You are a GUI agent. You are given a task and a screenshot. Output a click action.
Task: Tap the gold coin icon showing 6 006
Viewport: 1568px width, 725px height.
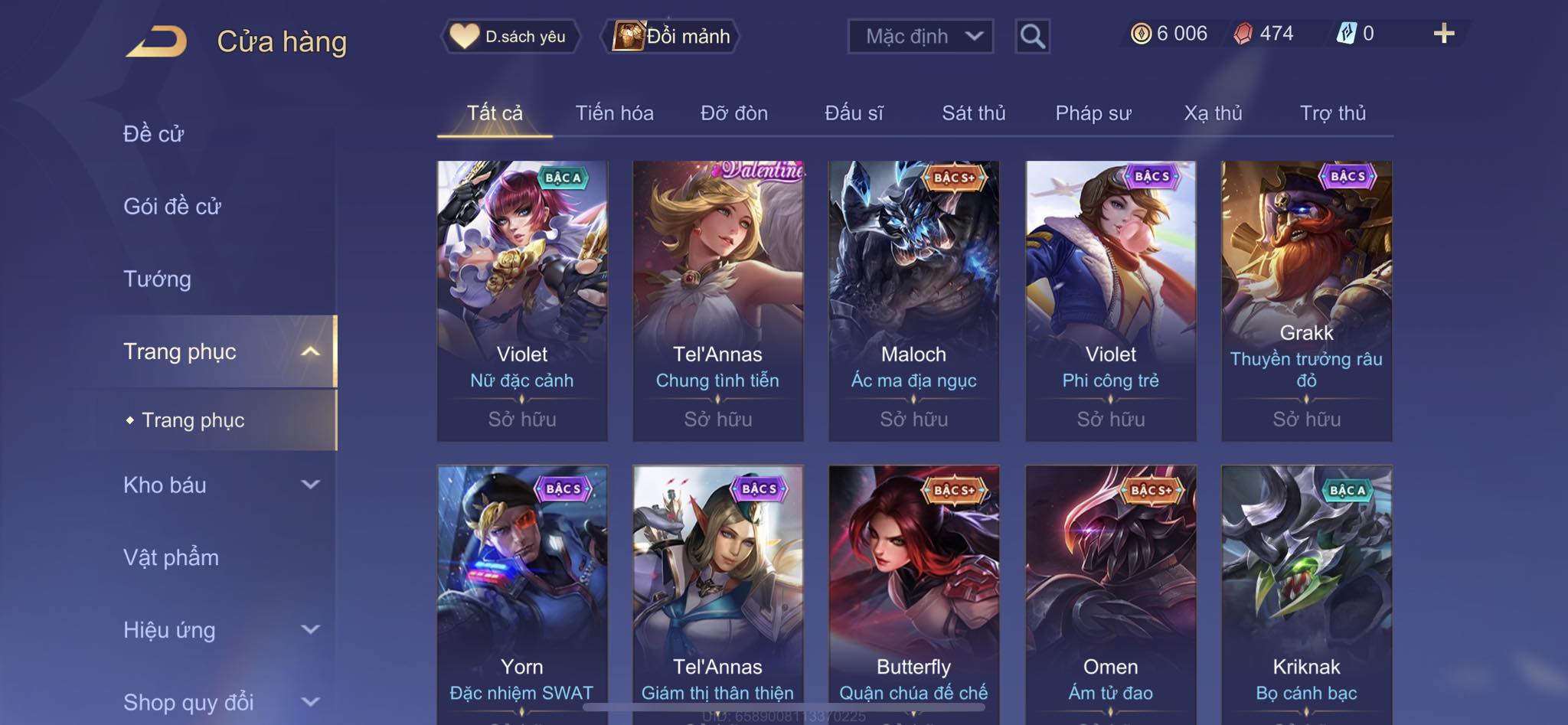coord(1141,34)
